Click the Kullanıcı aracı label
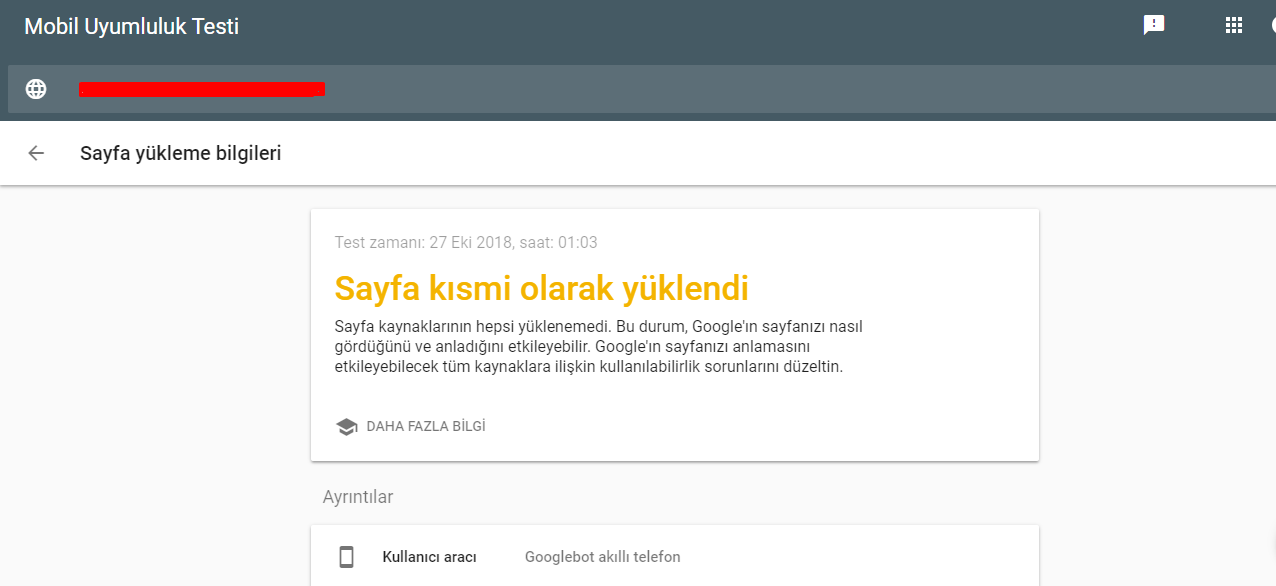 click(x=430, y=557)
